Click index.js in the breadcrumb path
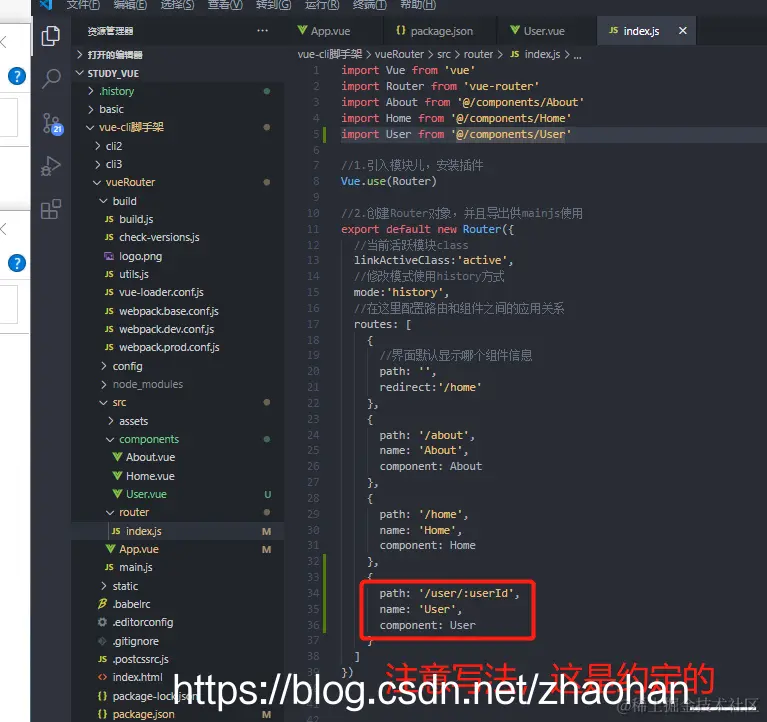767x722 pixels. click(x=542, y=54)
